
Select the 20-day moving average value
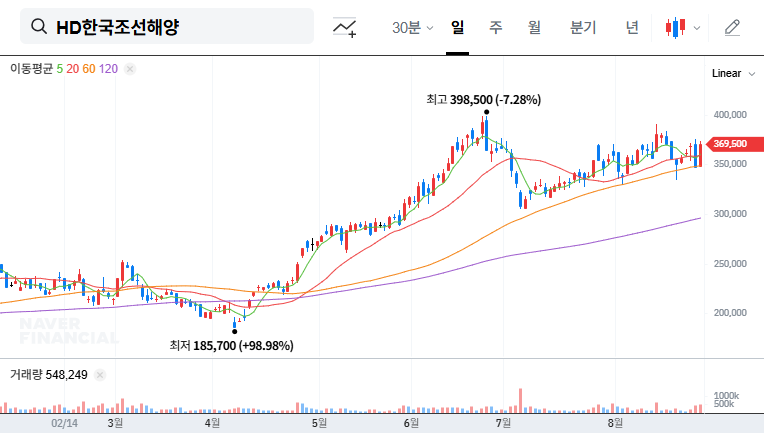73,69
